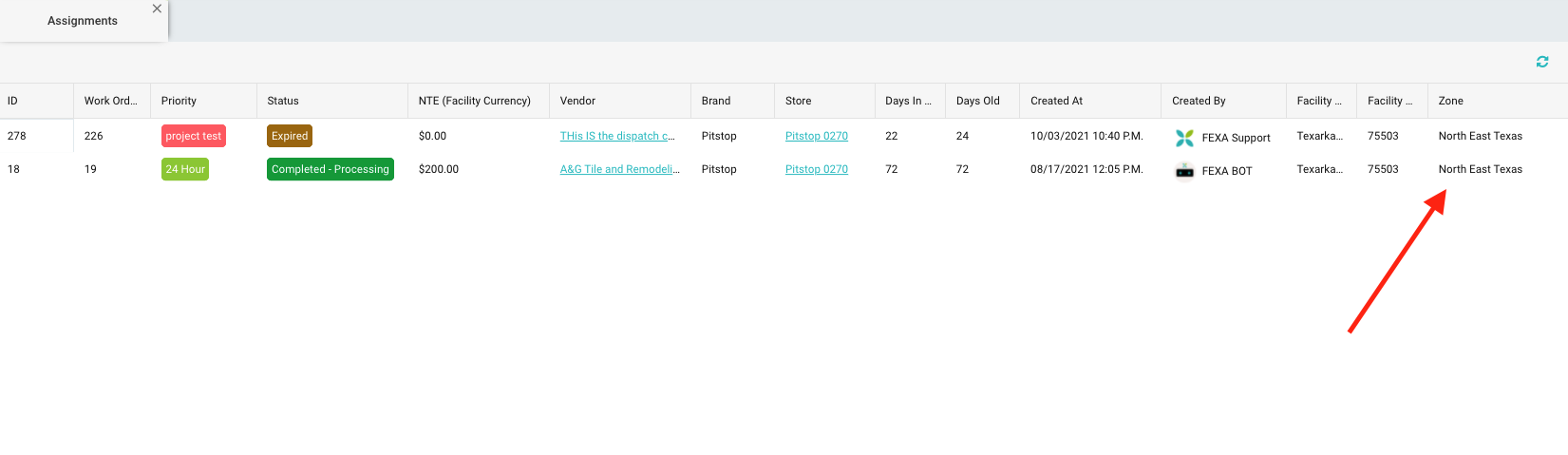Click the green '24 Hour' priority badge
The image size is (1568, 455).
pyautogui.click(x=185, y=169)
